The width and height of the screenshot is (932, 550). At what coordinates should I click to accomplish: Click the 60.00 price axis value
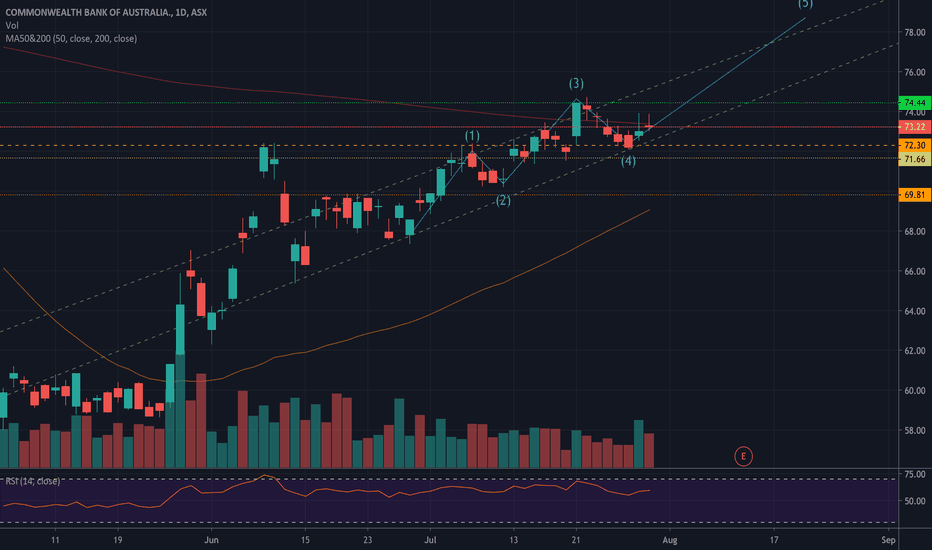click(914, 391)
